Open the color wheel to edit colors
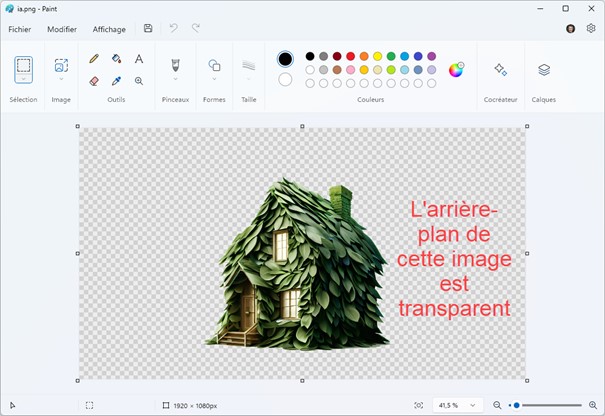605x416 pixels. point(456,70)
